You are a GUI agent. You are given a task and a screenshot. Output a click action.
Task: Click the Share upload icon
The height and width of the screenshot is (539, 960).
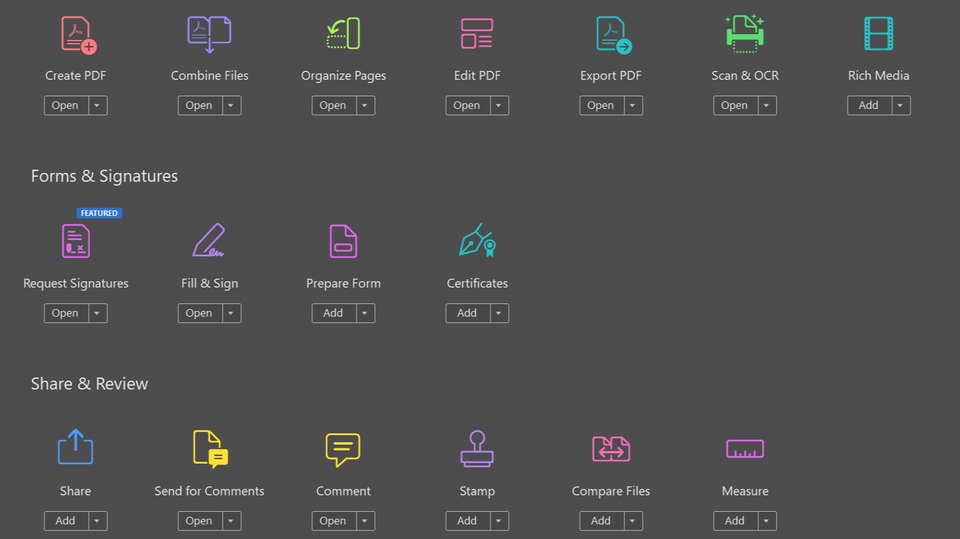76,447
